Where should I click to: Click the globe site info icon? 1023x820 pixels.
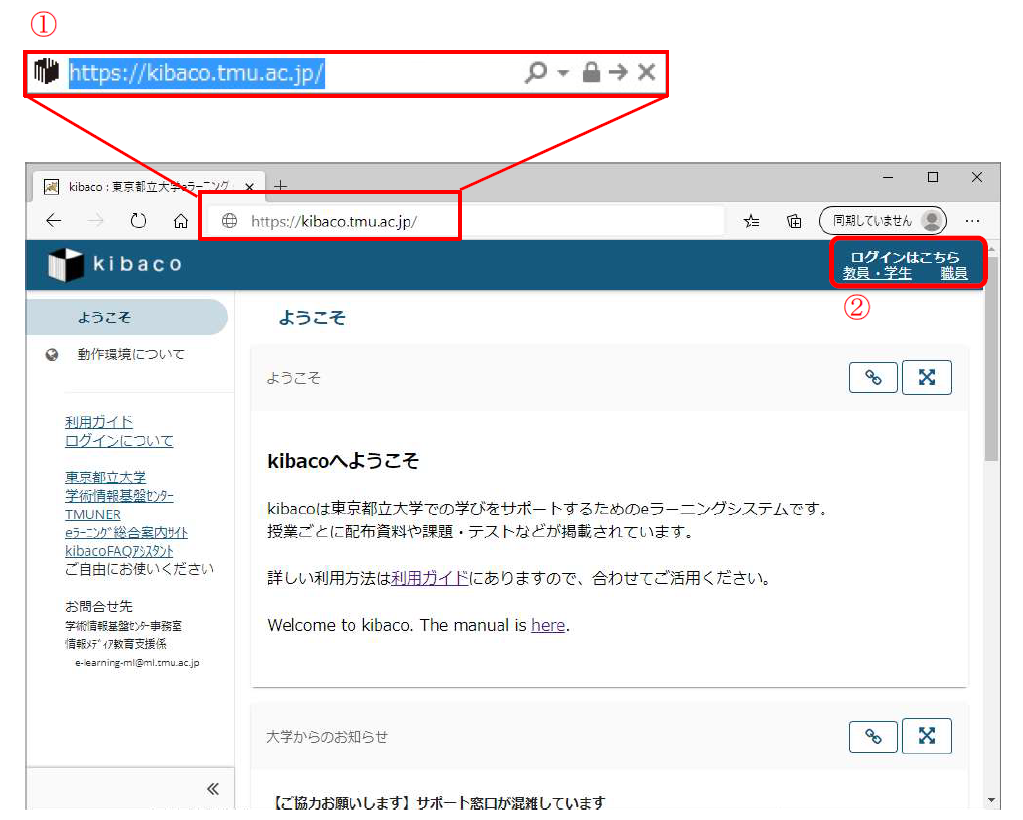pyautogui.click(x=230, y=220)
